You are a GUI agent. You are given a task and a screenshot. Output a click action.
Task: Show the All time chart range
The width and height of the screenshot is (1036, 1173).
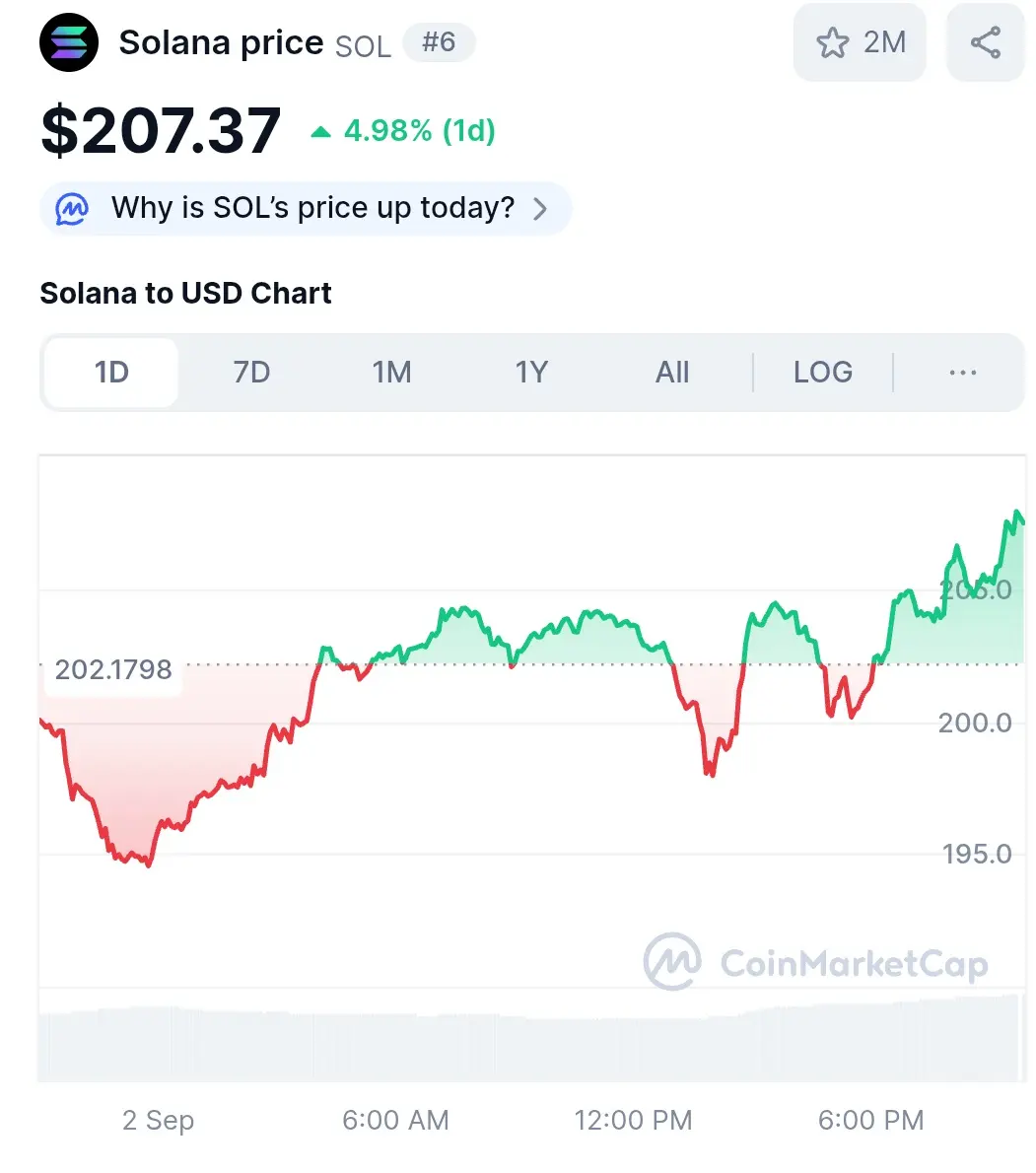[x=672, y=373]
